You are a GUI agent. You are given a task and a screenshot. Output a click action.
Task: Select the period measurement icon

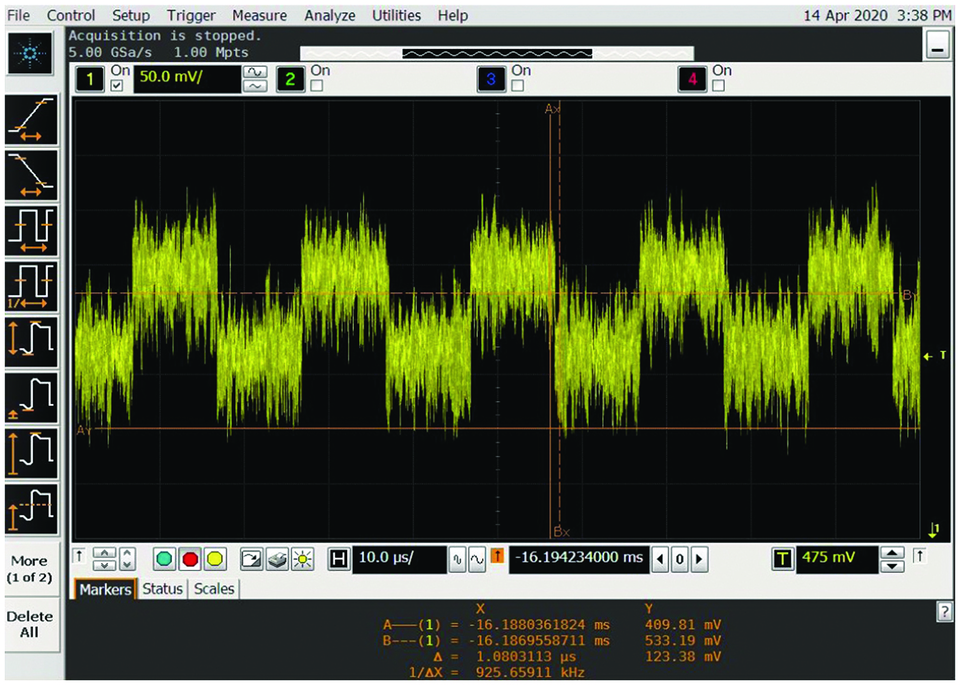tap(32, 231)
